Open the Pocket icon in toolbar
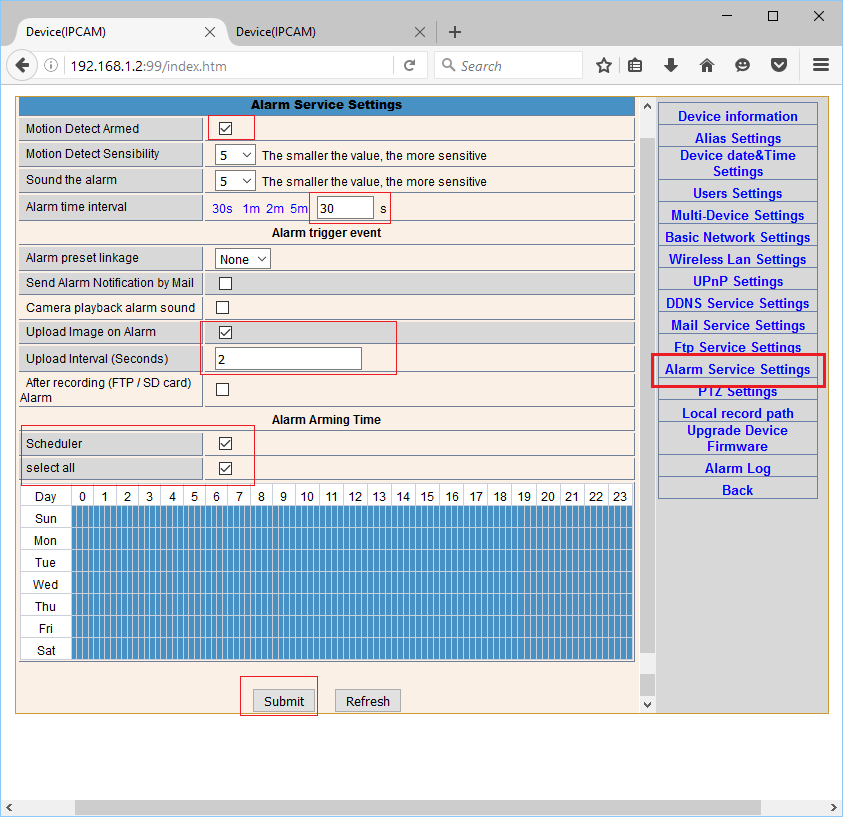 778,66
